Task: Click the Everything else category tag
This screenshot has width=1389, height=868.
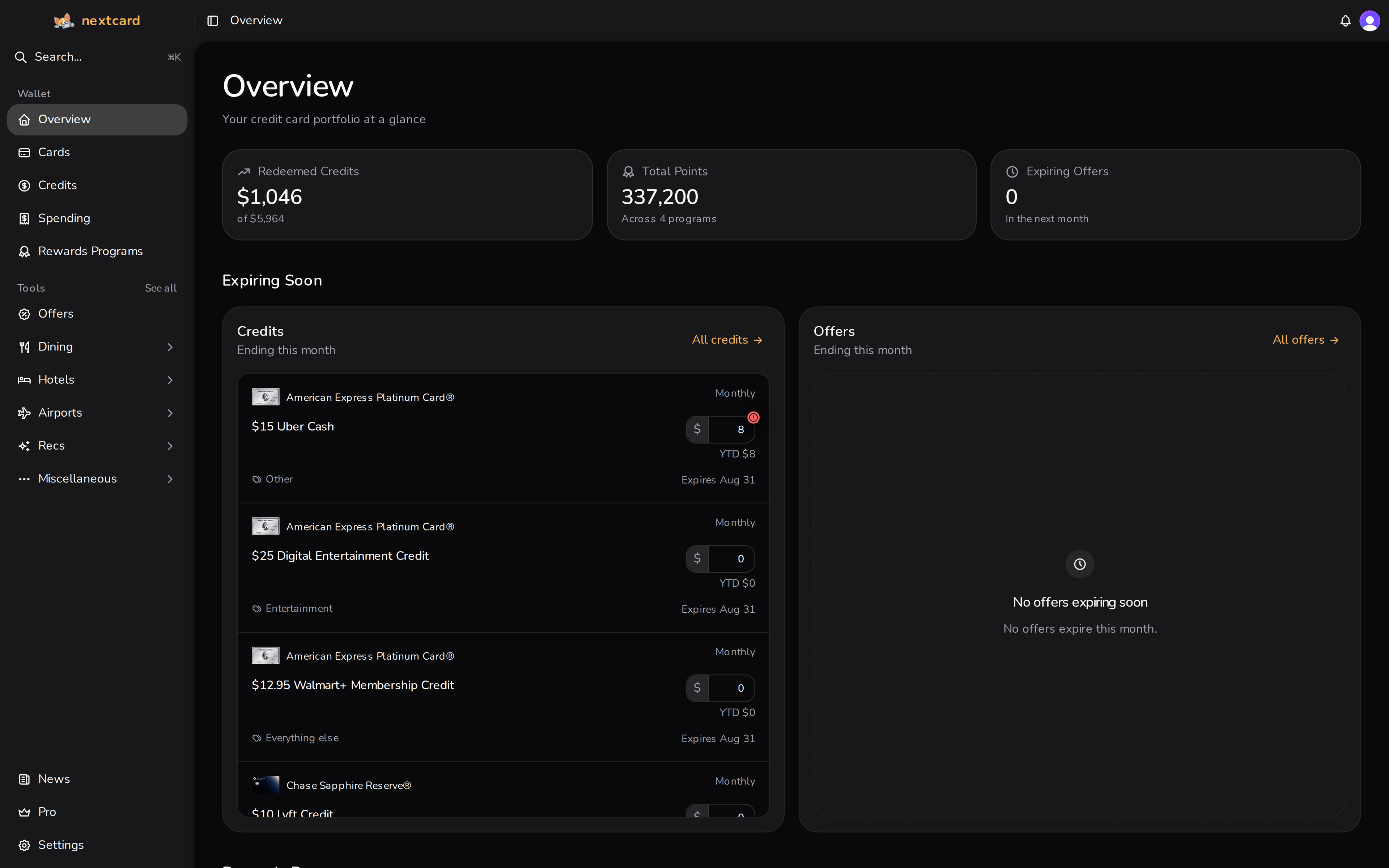Action: click(x=296, y=738)
